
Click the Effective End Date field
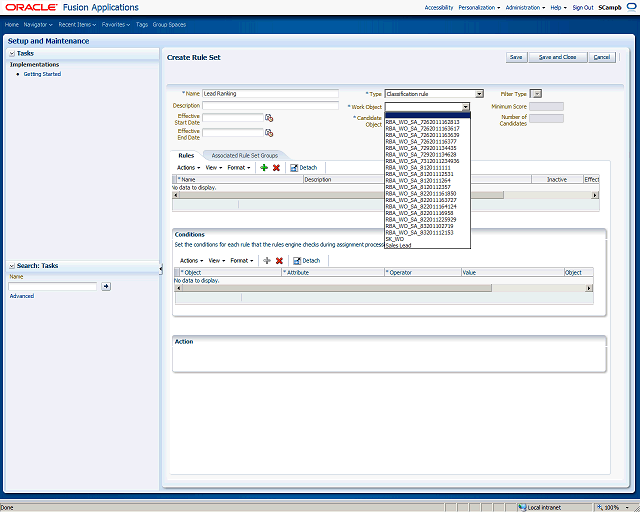(233, 133)
